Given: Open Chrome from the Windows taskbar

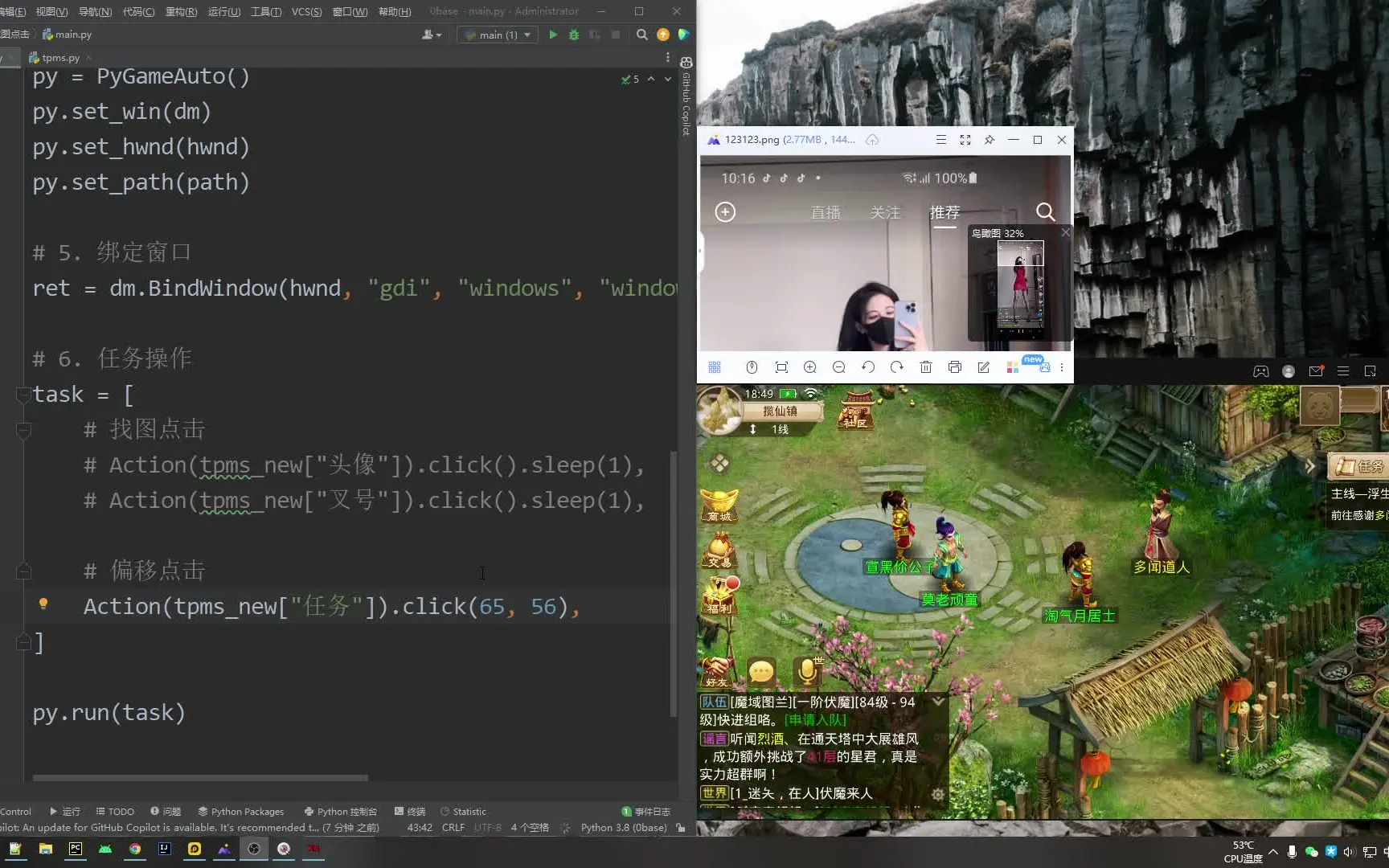Looking at the screenshot, I should (x=135, y=849).
